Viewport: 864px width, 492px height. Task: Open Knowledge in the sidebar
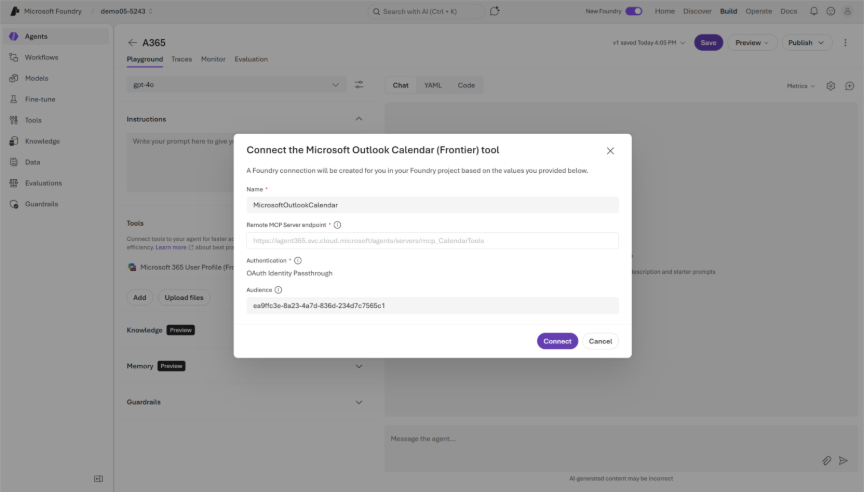(x=55, y=141)
